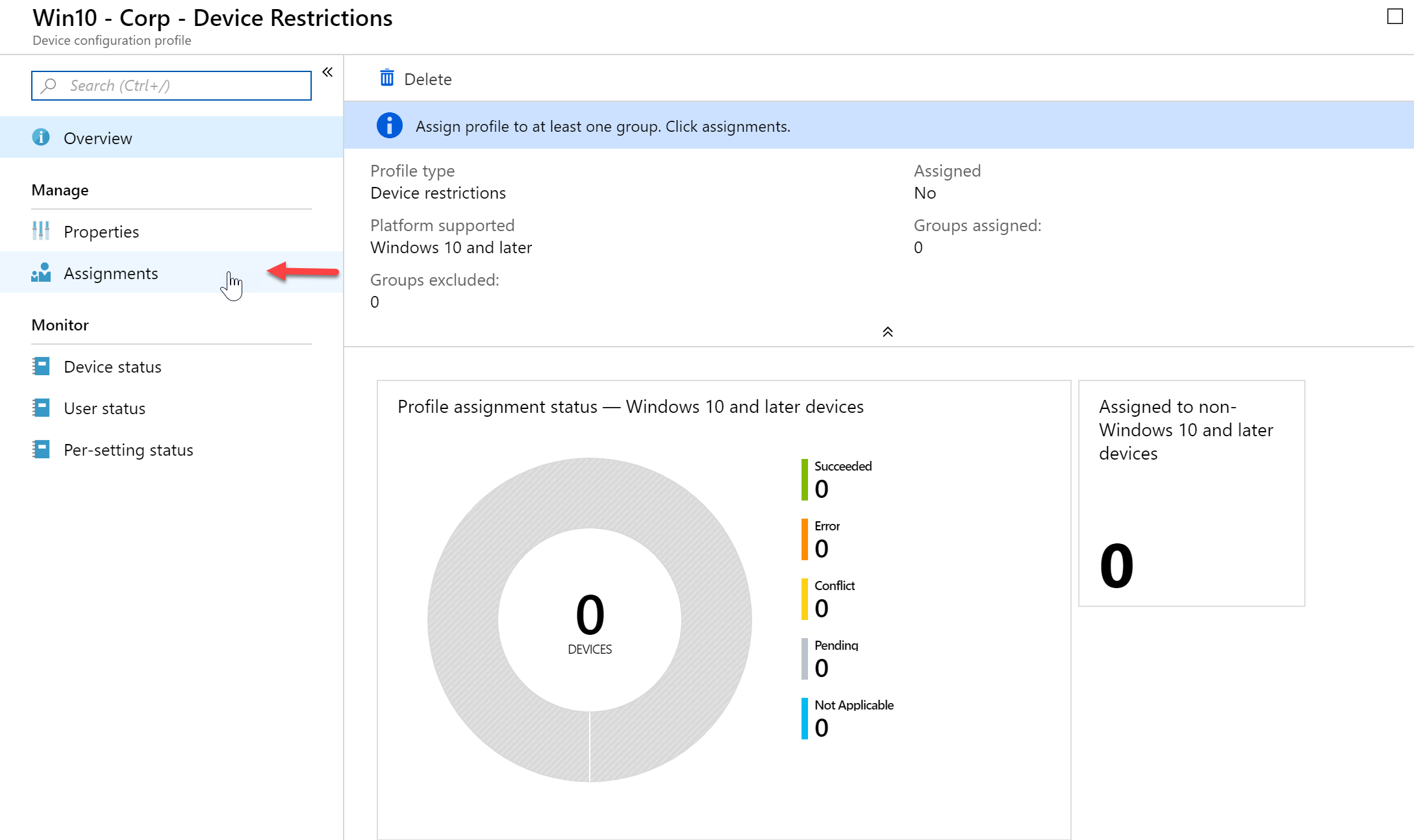Click inside the Search (Ctrl+/) field
1414x840 pixels.
pos(171,86)
